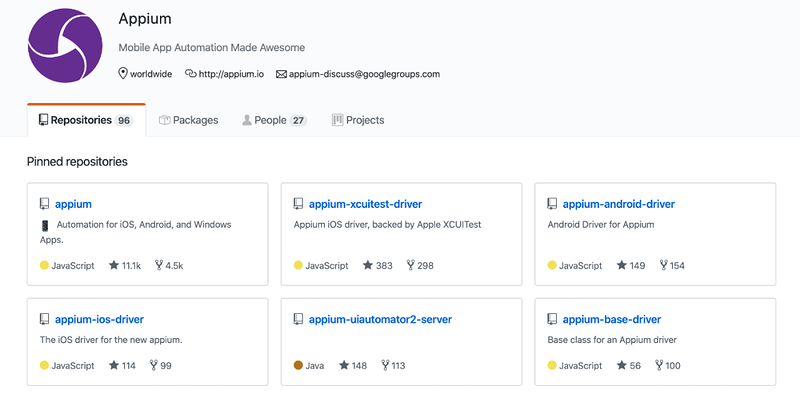This screenshot has width=800, height=402.
Task: Click 'Base class for an Appium driver'
Action: click(612, 340)
